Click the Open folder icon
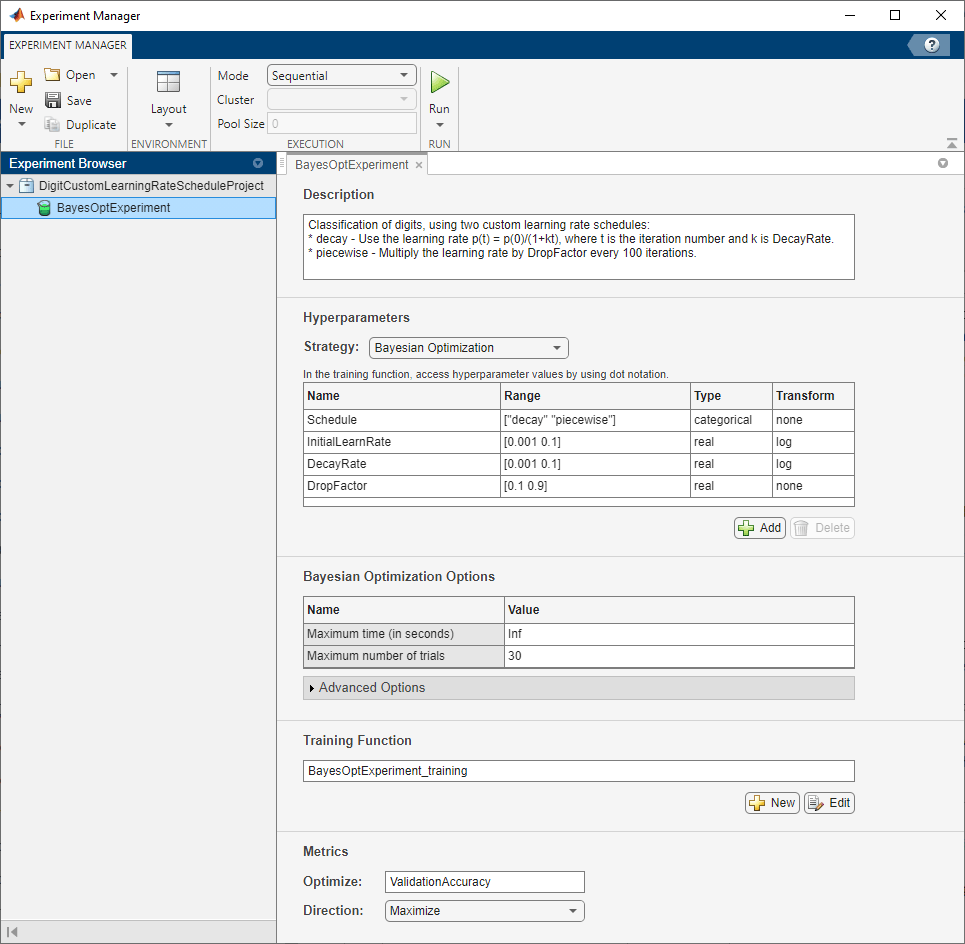 [53, 75]
